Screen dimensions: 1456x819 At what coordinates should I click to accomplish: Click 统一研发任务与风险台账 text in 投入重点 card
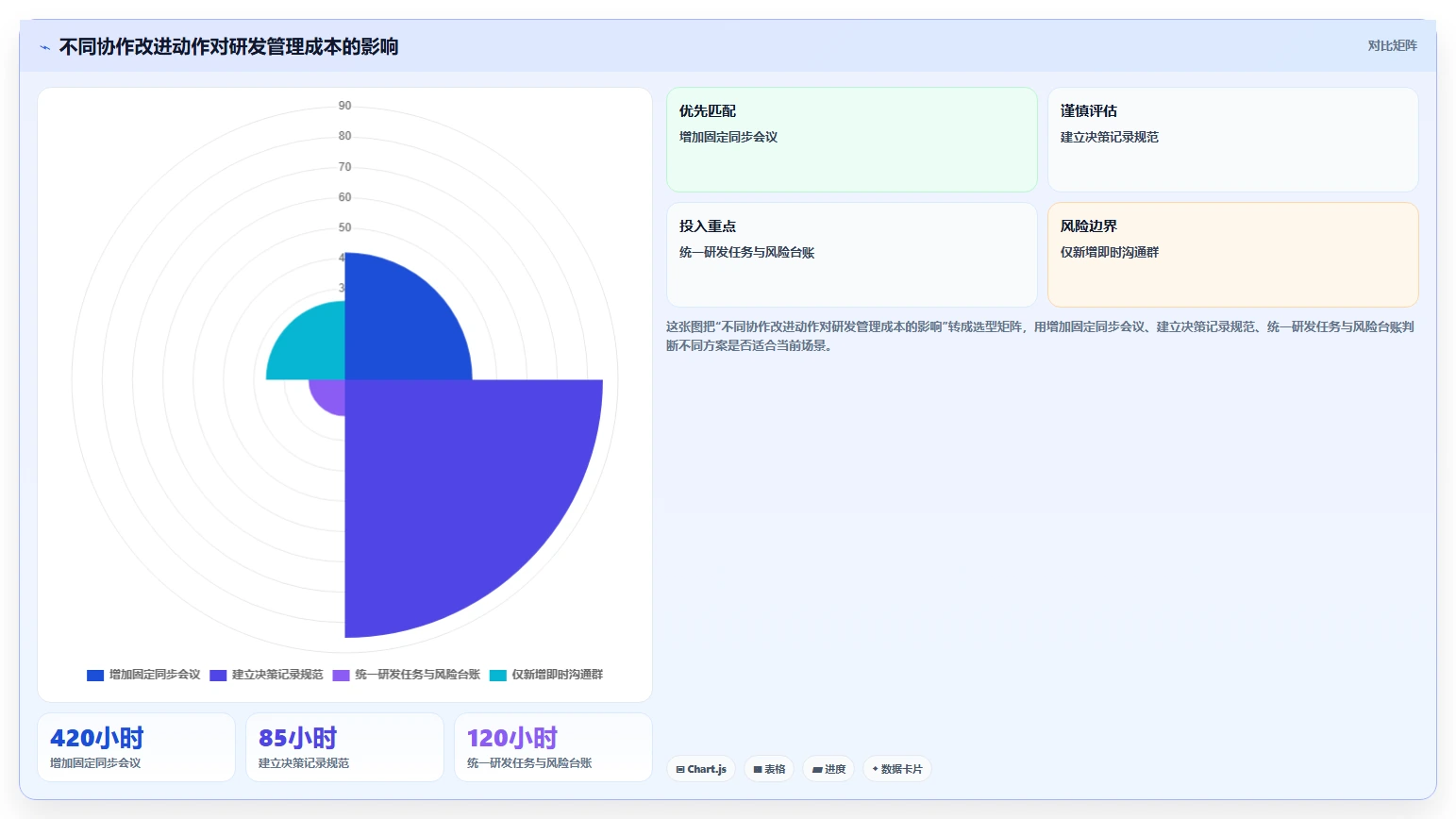tap(746, 252)
